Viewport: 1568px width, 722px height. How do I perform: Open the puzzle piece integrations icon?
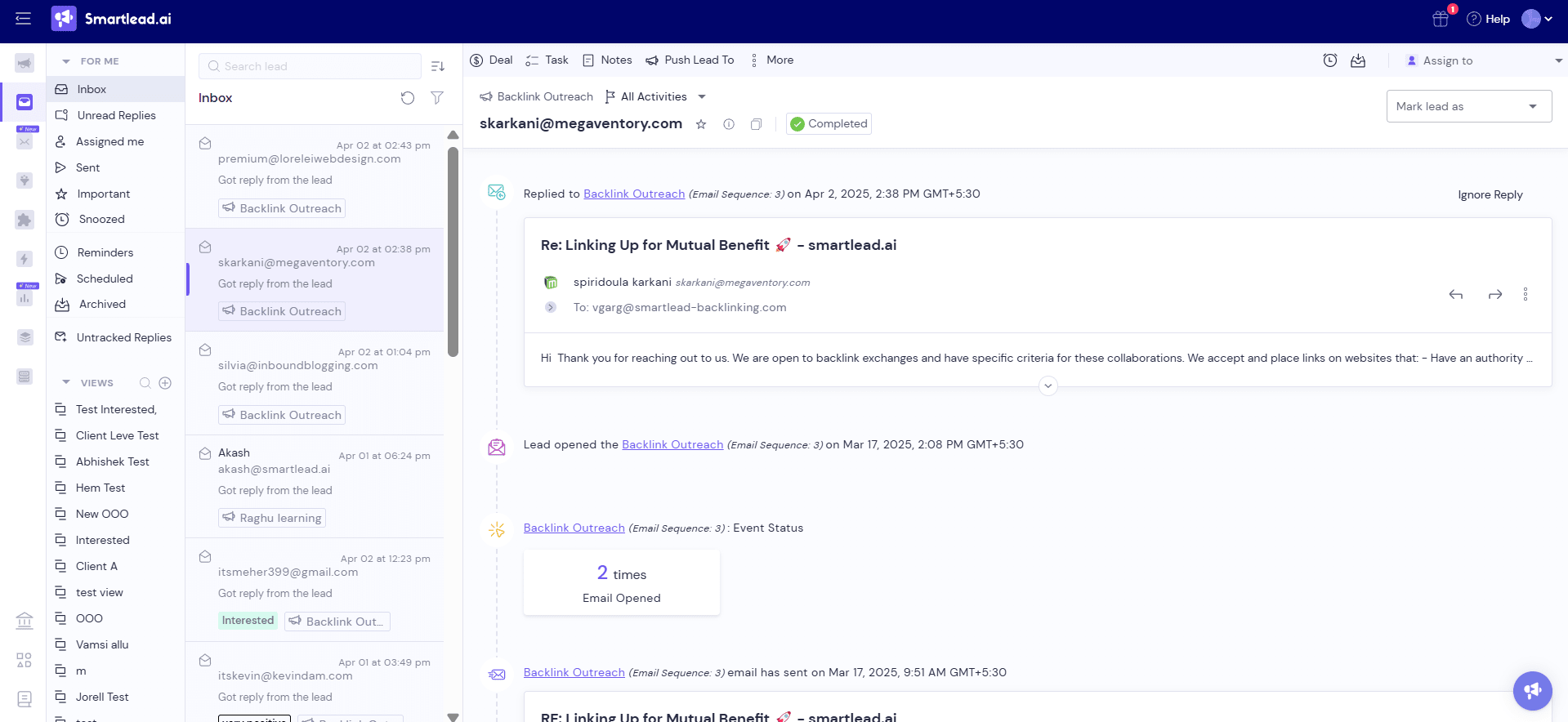(25, 220)
